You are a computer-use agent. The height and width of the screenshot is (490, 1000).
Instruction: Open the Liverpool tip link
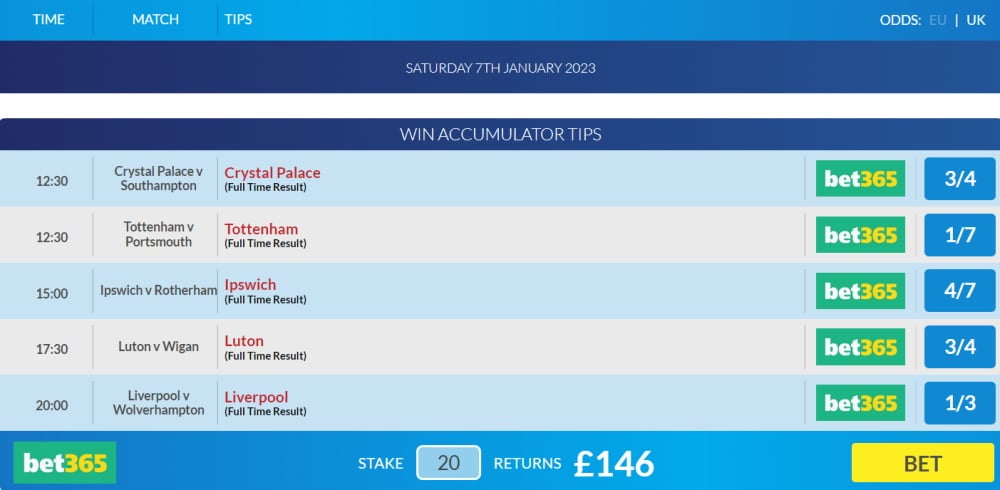(256, 397)
